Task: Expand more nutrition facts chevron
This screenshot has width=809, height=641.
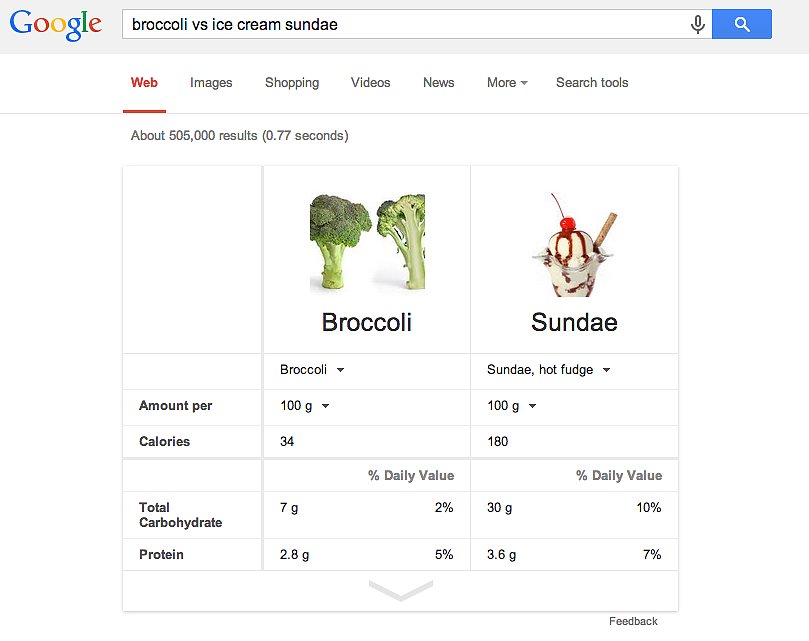Action: point(400,590)
